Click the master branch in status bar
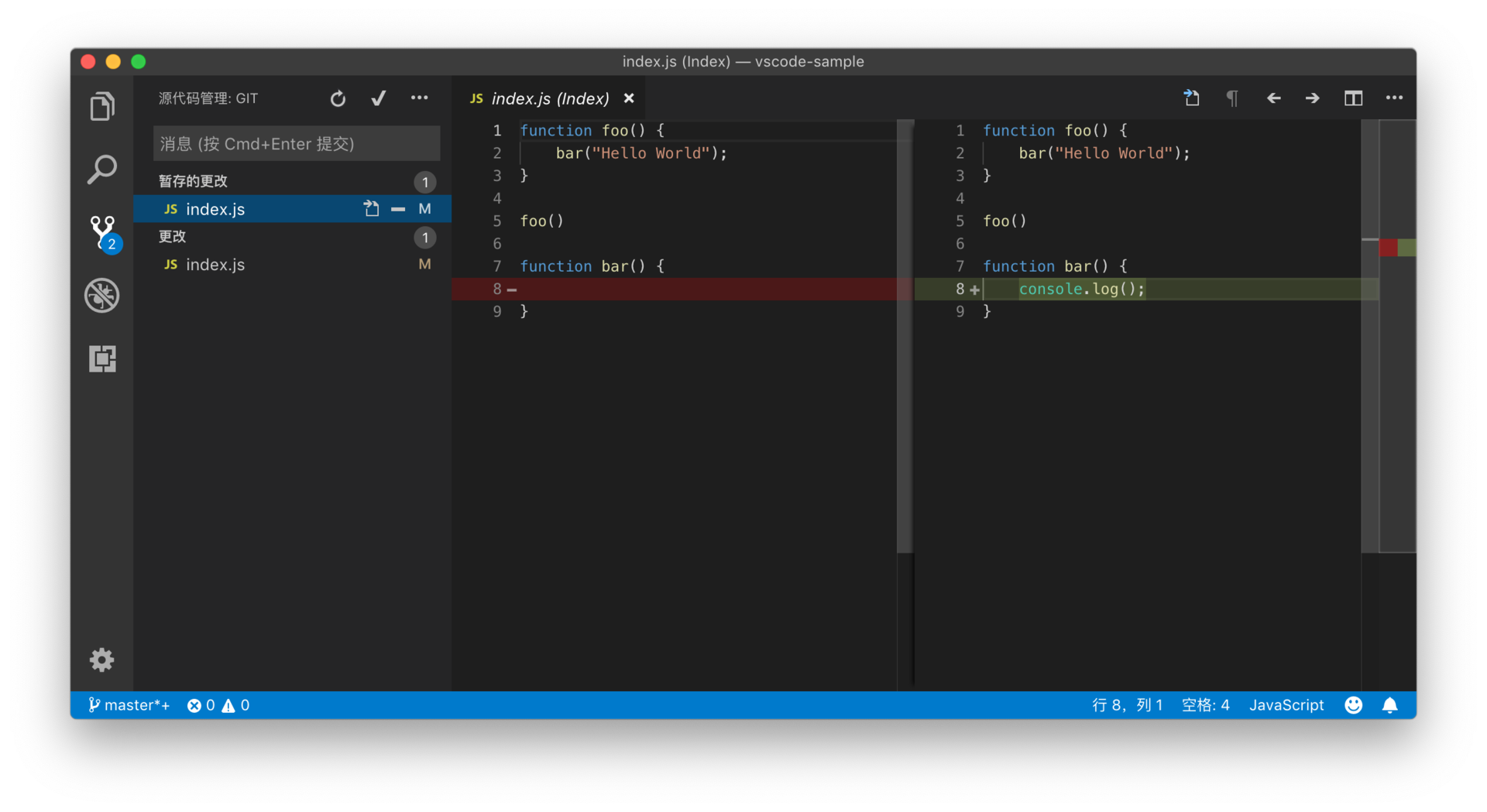 129,705
